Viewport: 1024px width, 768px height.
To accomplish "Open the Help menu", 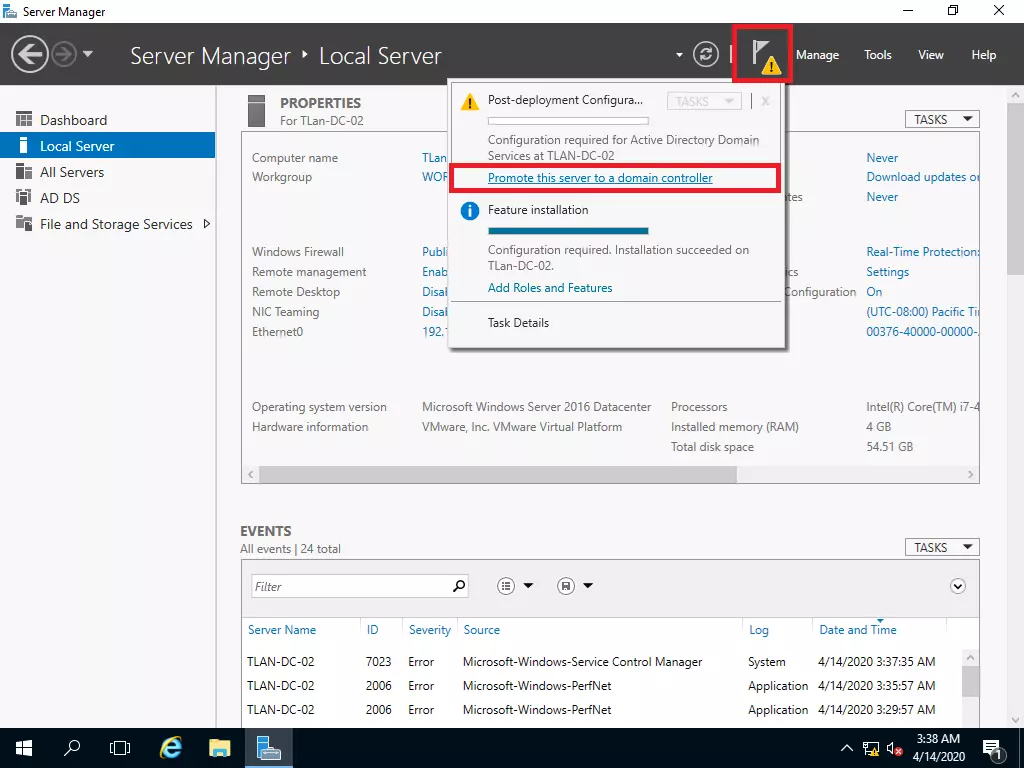I will [984, 55].
